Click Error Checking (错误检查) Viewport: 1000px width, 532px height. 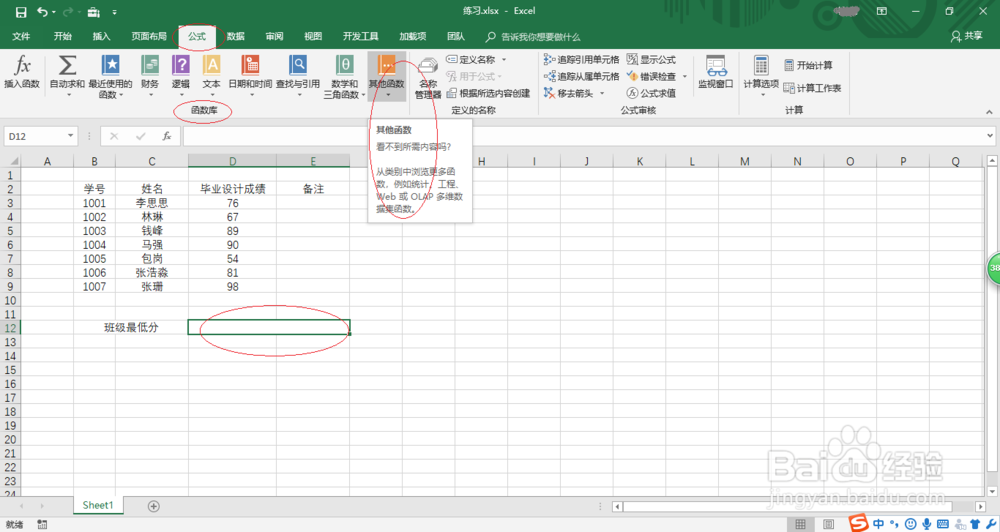point(651,76)
